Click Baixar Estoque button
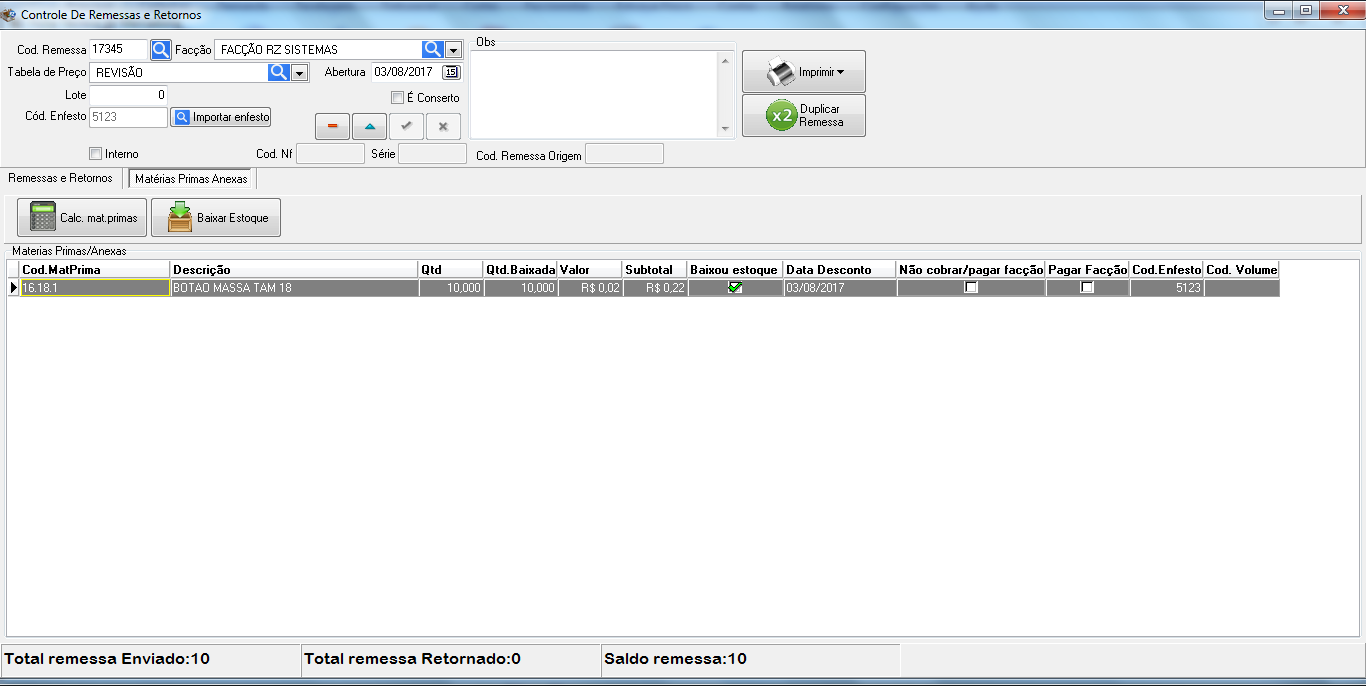This screenshot has width=1366, height=686. pyautogui.click(x=216, y=217)
